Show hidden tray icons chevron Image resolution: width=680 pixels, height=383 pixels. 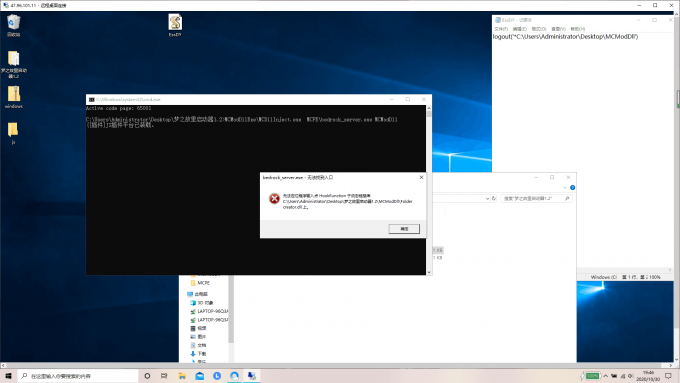tap(605, 376)
